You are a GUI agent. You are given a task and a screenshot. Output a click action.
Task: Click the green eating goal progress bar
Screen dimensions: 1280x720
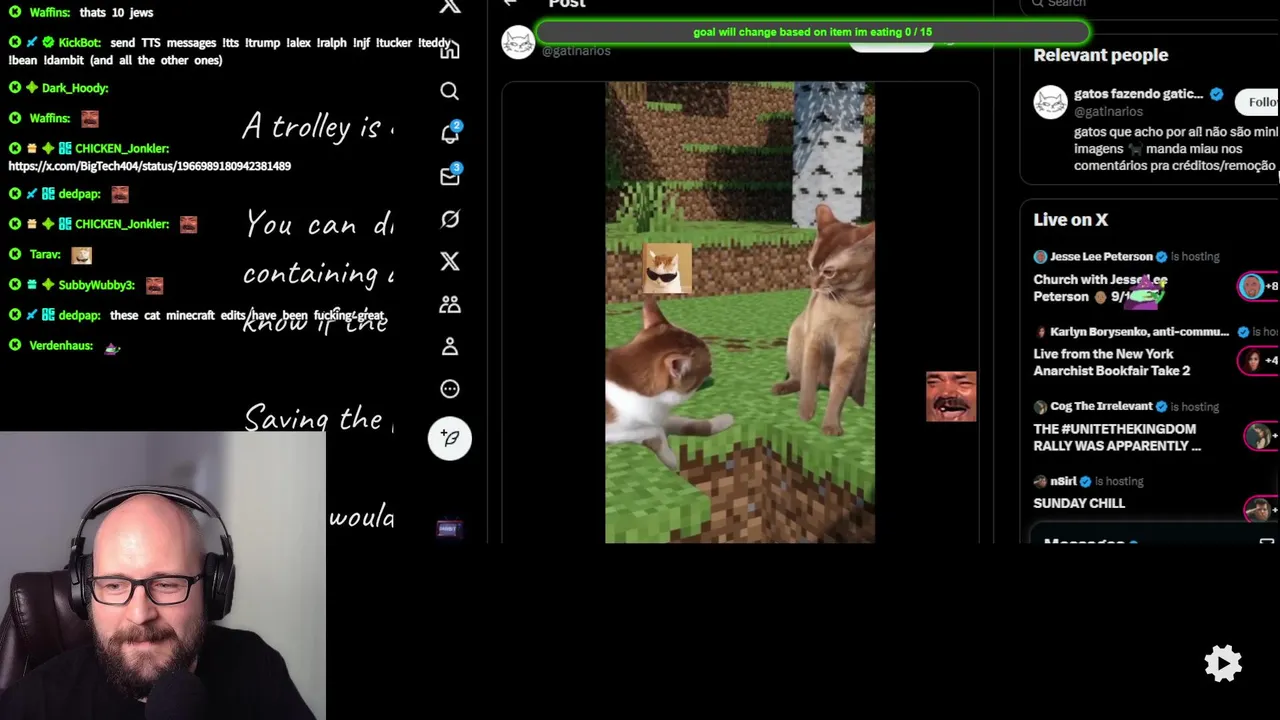(x=812, y=32)
